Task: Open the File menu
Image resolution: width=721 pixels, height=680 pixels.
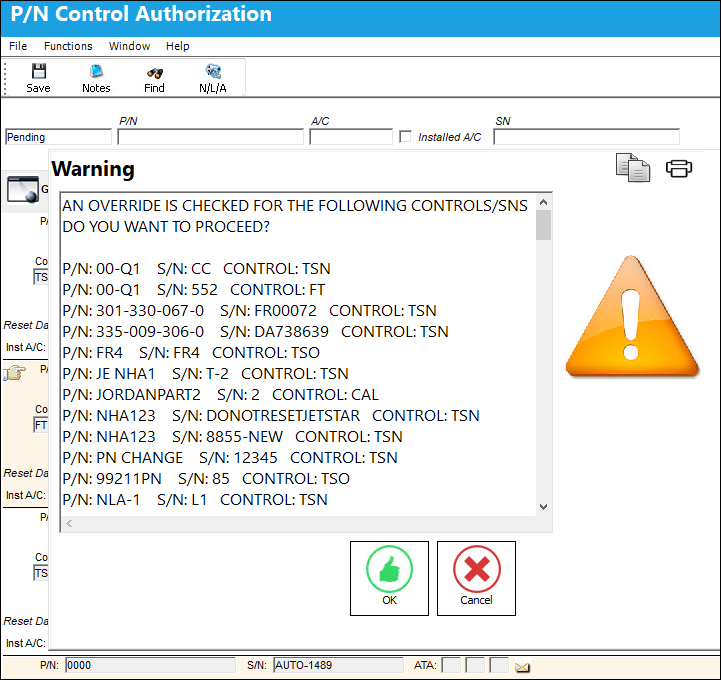Action: (18, 46)
